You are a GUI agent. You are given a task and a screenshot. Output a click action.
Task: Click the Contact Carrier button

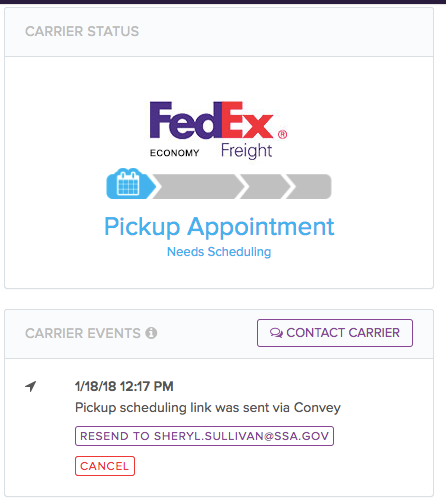click(335, 333)
